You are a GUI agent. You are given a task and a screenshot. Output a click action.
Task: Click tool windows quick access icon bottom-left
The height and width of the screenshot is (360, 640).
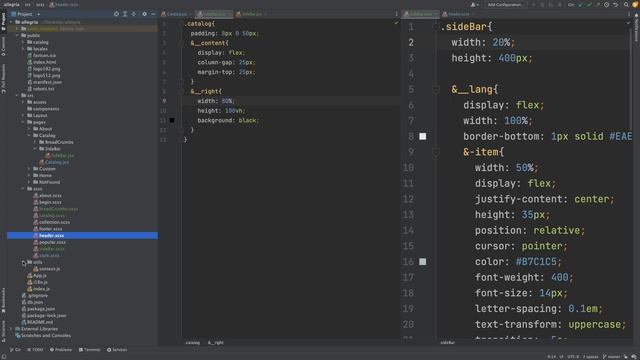click(x=4, y=357)
